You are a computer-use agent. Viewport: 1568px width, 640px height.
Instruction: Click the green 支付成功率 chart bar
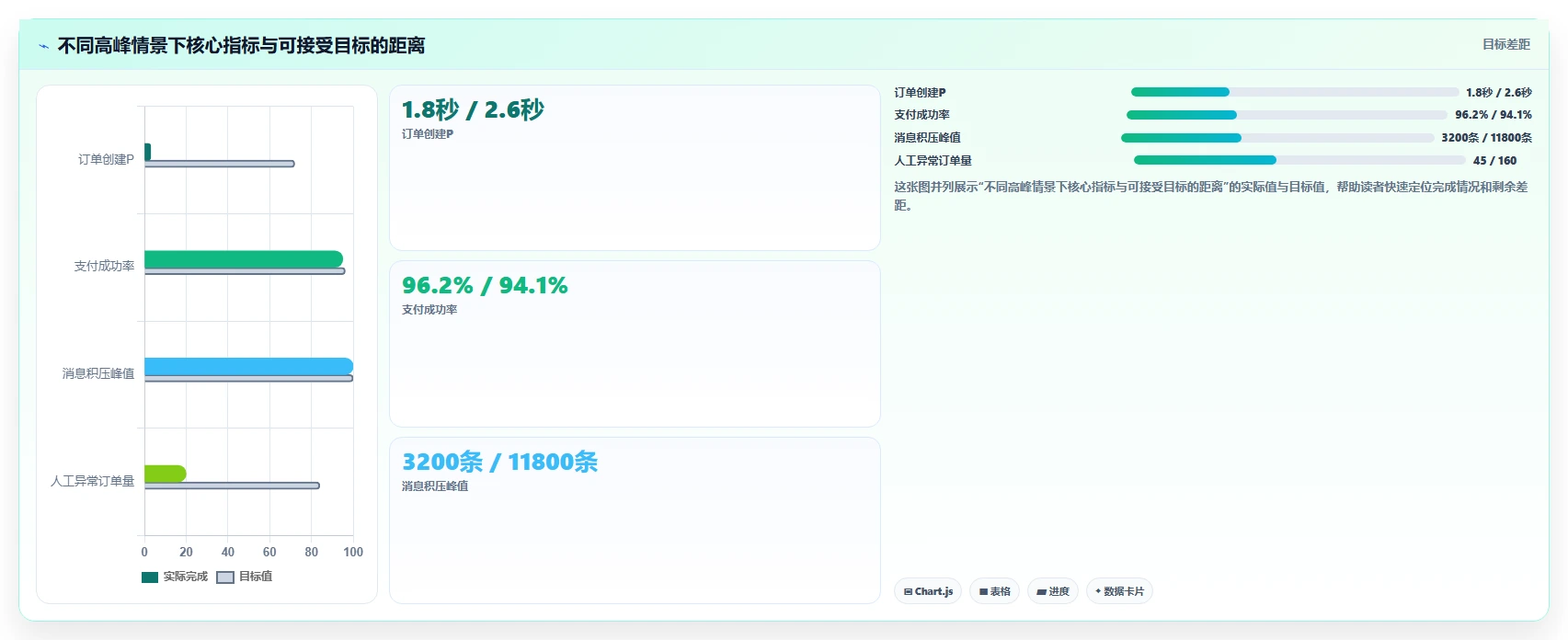tap(244, 259)
